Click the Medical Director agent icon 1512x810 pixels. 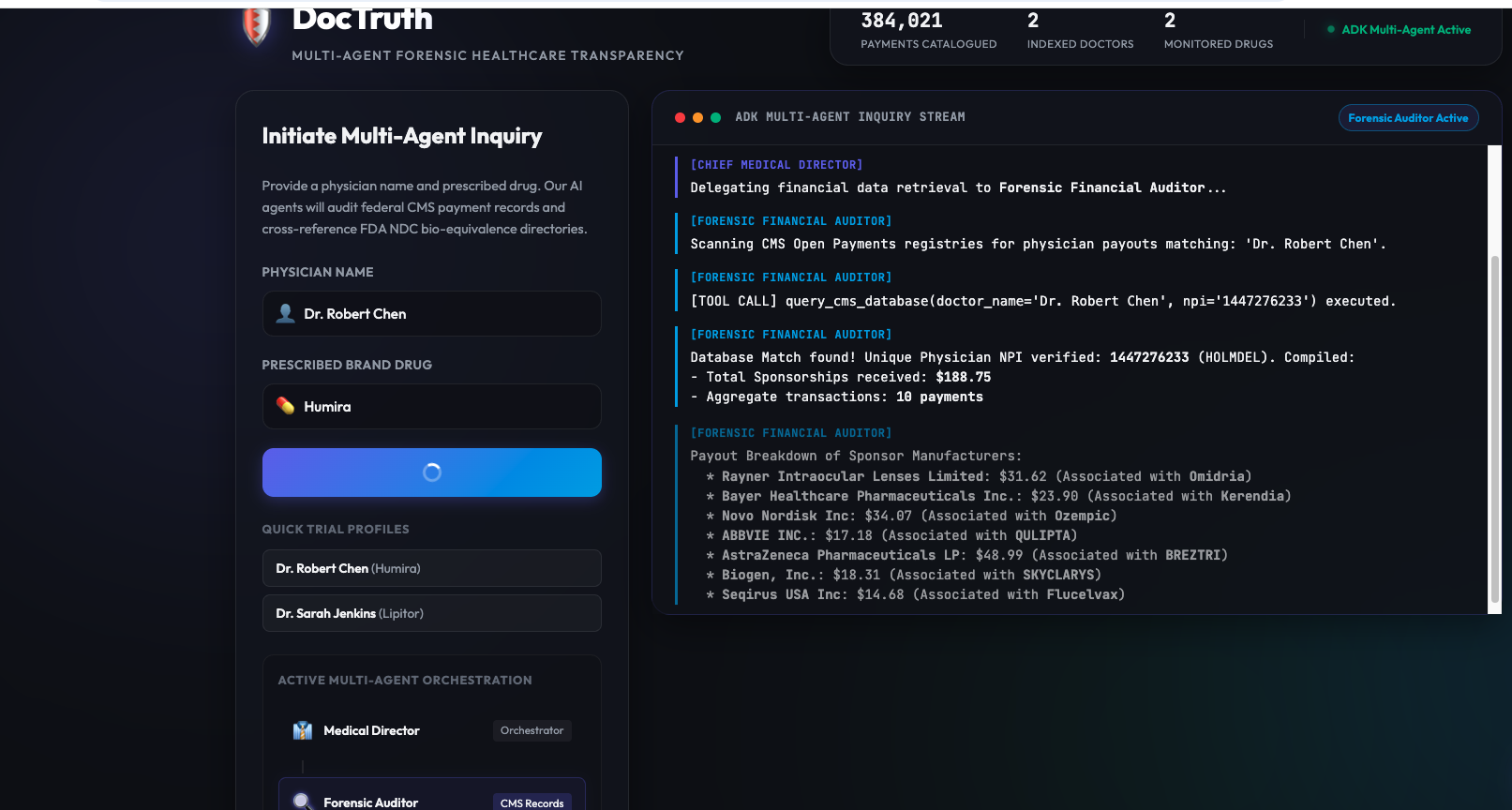302,730
